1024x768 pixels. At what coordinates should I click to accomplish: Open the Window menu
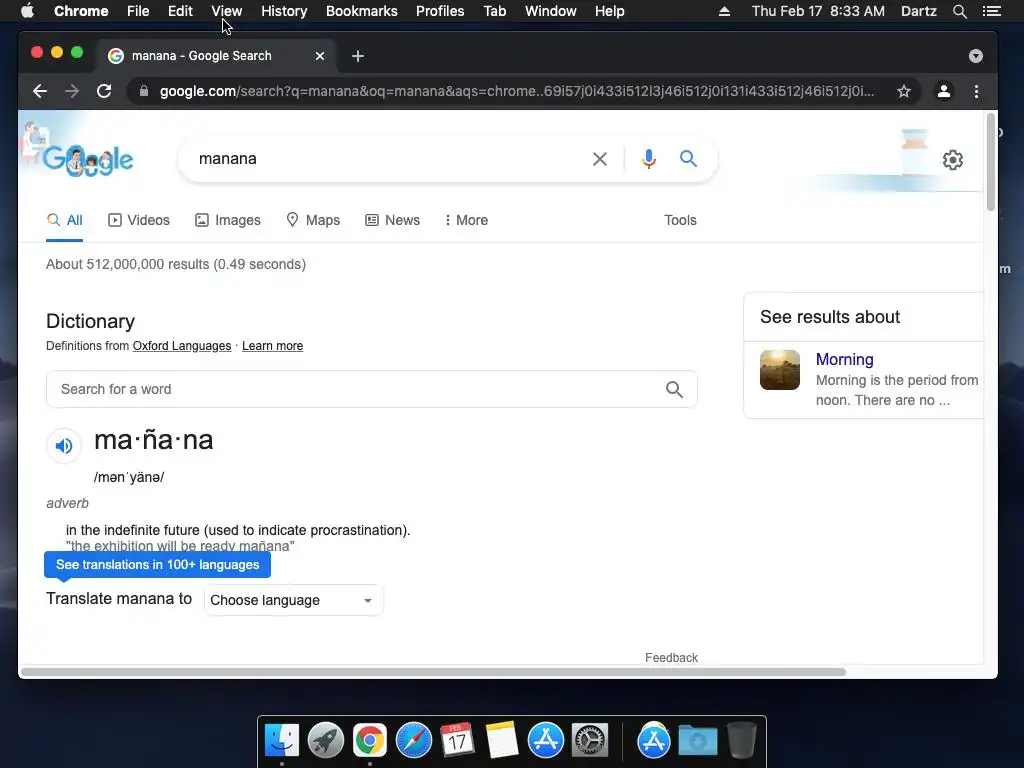pyautogui.click(x=551, y=11)
